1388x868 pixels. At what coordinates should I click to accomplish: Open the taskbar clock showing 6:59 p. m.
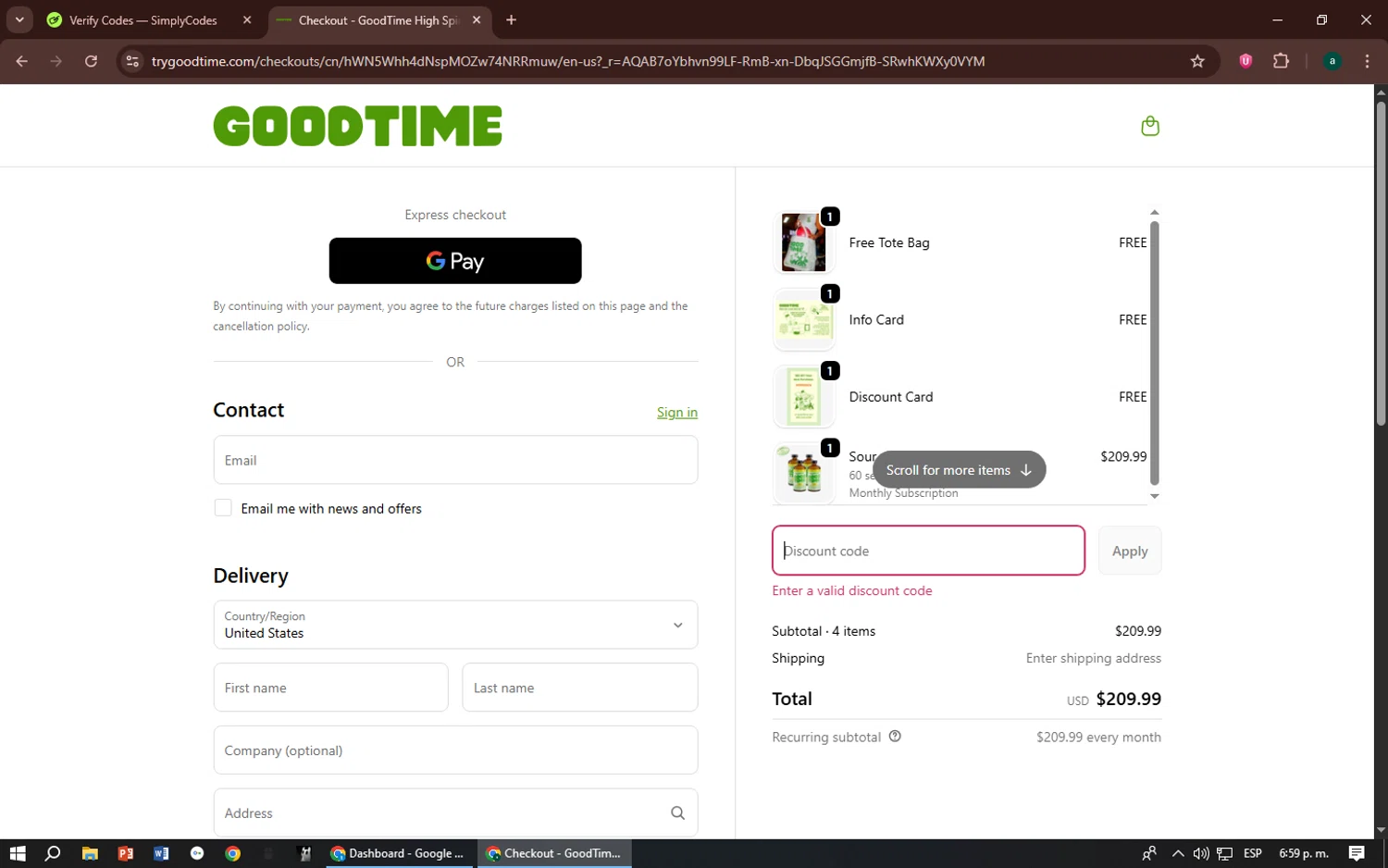click(1304, 853)
